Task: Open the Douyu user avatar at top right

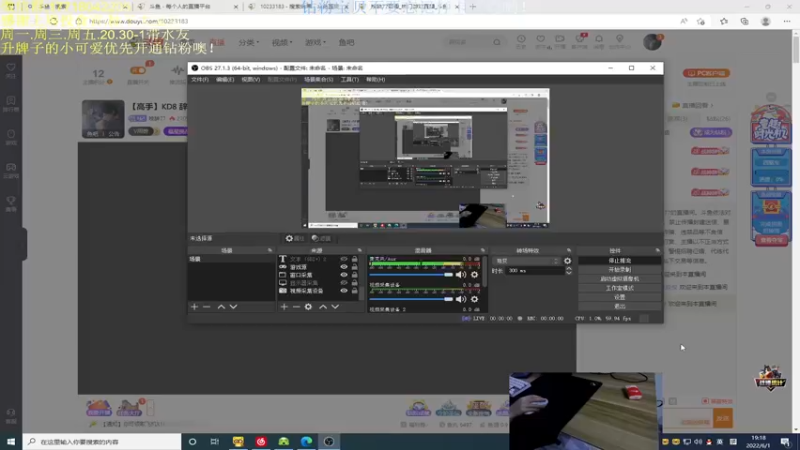Action: tap(652, 42)
